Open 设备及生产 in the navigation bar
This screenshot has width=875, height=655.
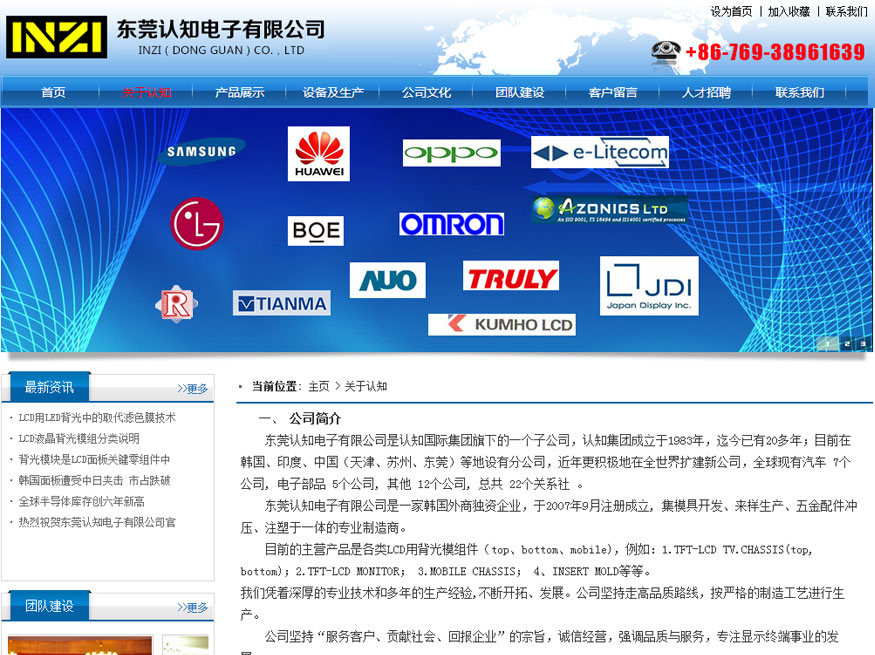point(333,93)
